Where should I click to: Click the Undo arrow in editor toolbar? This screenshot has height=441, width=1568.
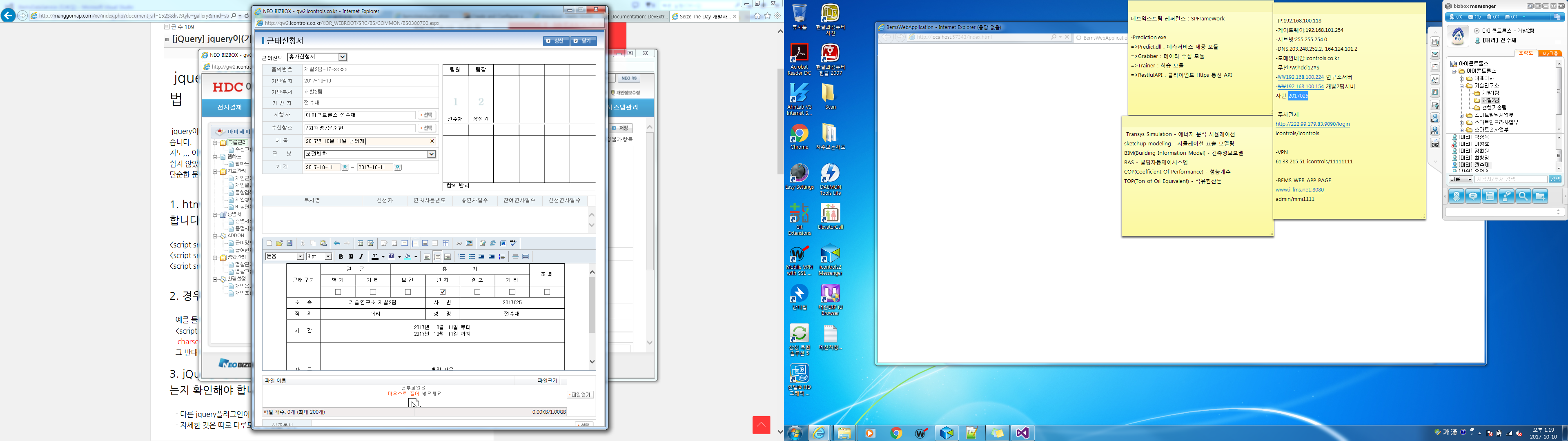[336, 243]
